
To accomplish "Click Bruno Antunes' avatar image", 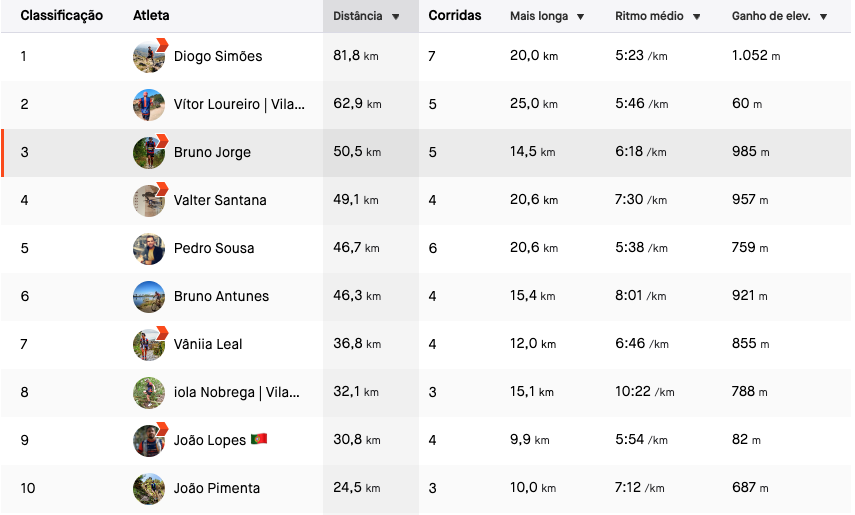I will (x=149, y=296).
